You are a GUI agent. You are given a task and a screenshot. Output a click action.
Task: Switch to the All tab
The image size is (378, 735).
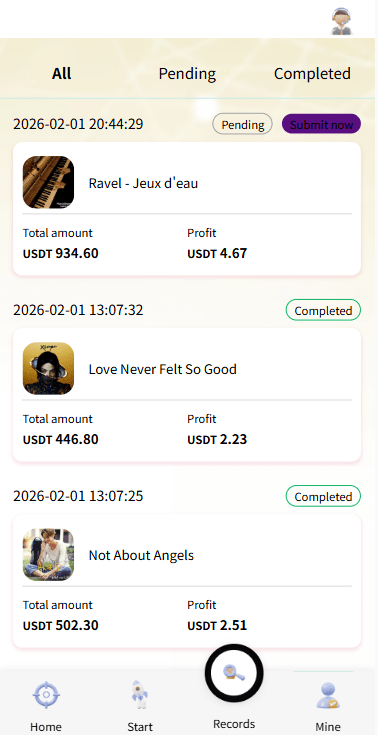click(61, 74)
